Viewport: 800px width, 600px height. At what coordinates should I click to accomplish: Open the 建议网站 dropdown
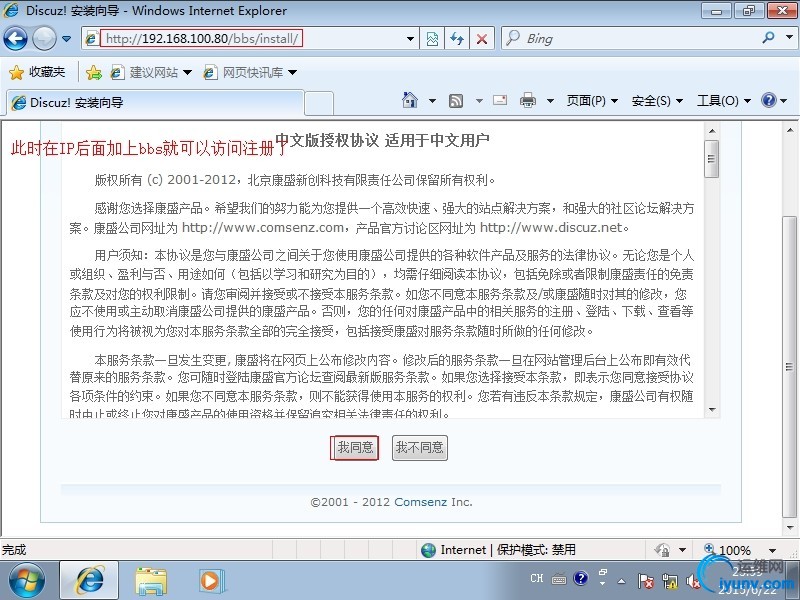152,72
